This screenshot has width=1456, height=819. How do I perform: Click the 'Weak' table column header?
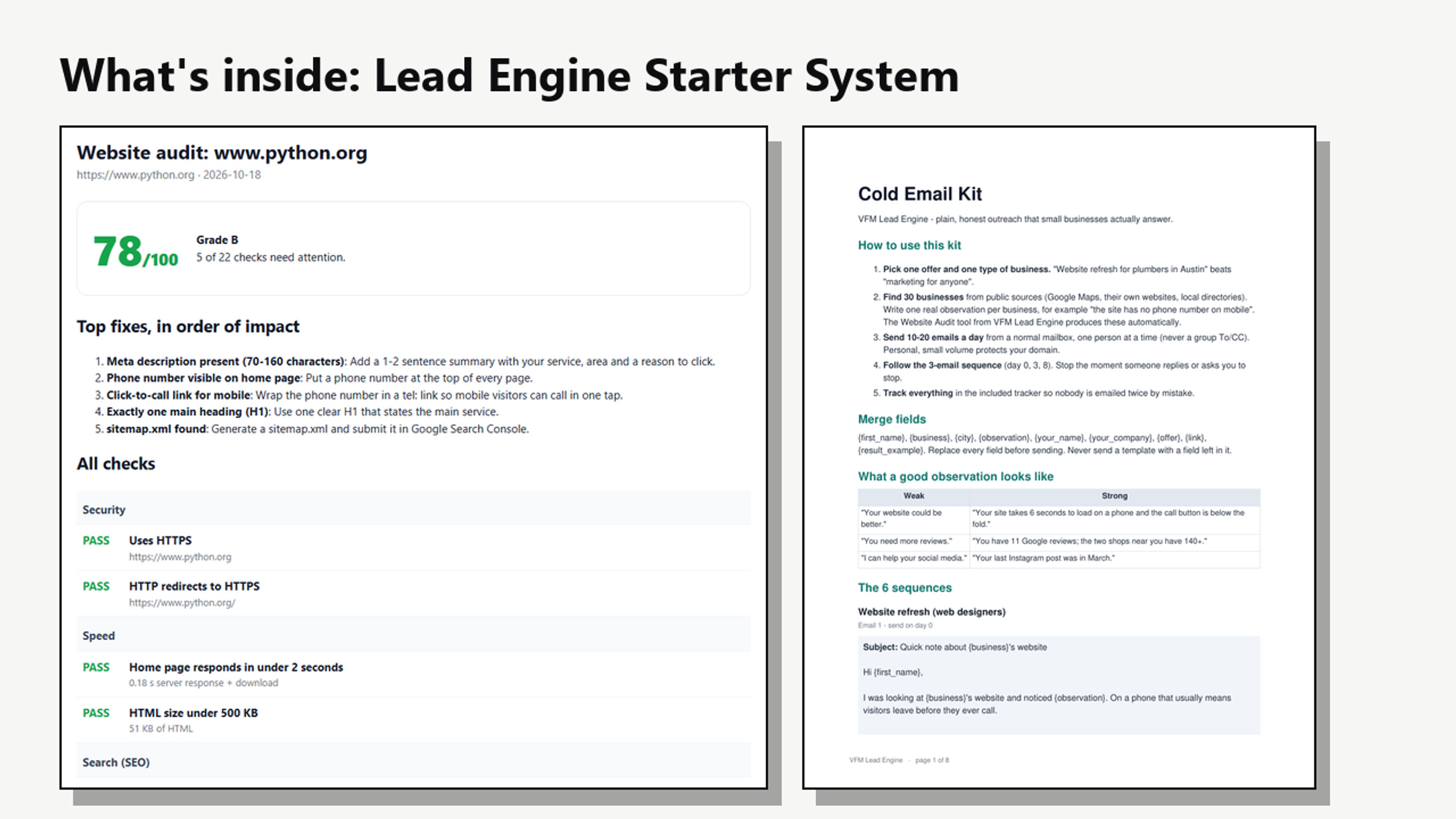click(x=914, y=496)
